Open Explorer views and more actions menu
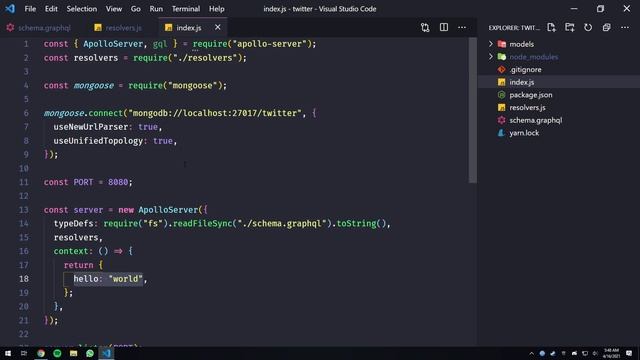This screenshot has height=360, width=640. pyautogui.click(x=625, y=27)
